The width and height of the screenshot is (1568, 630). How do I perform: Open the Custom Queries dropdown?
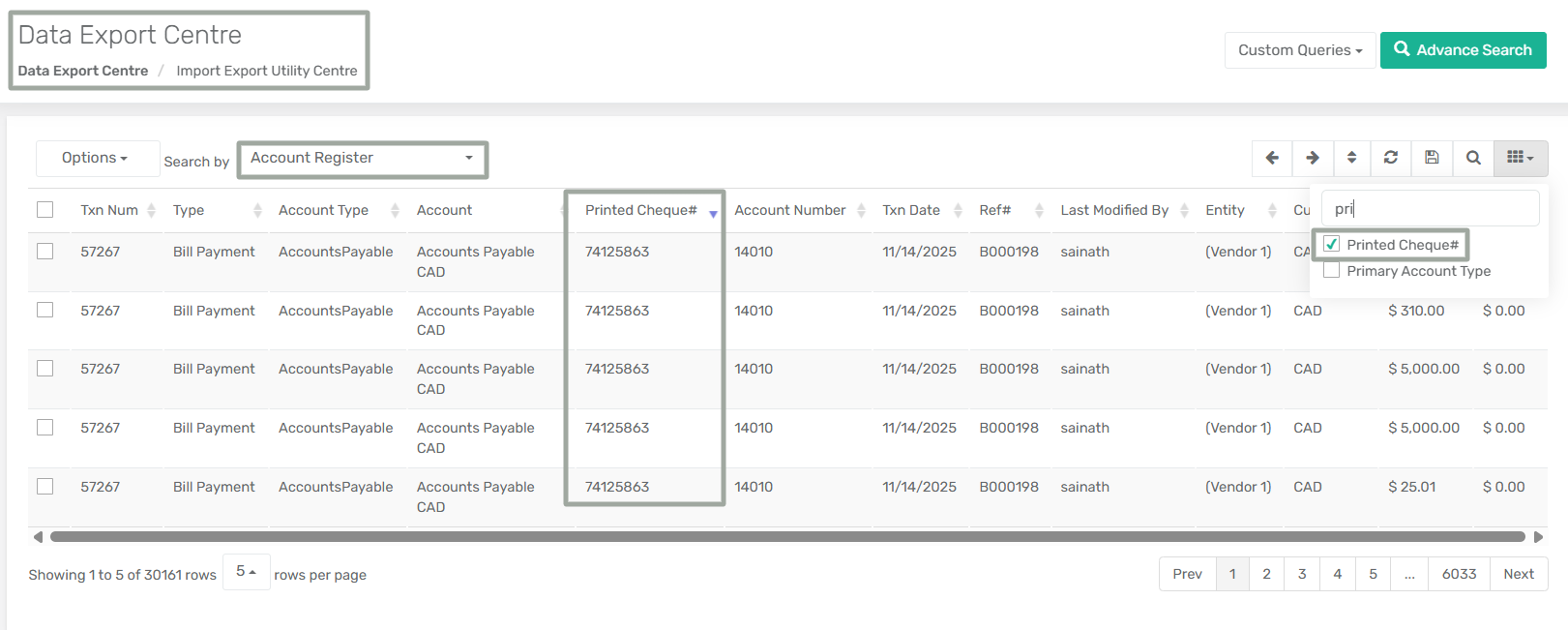1299,50
